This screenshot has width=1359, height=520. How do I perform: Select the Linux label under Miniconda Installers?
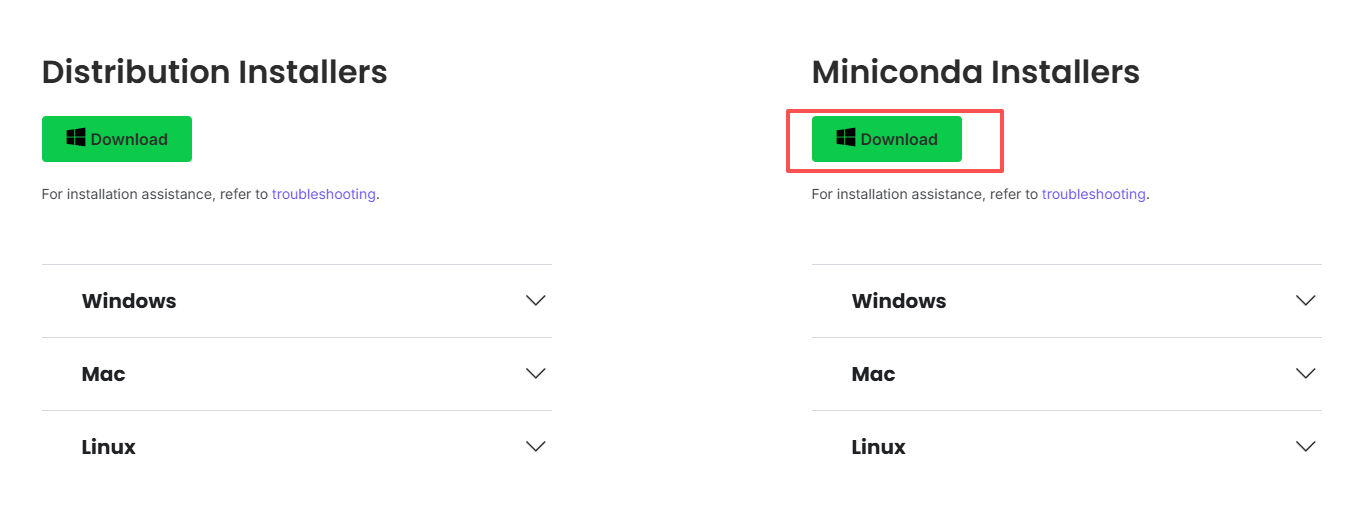[x=879, y=447]
